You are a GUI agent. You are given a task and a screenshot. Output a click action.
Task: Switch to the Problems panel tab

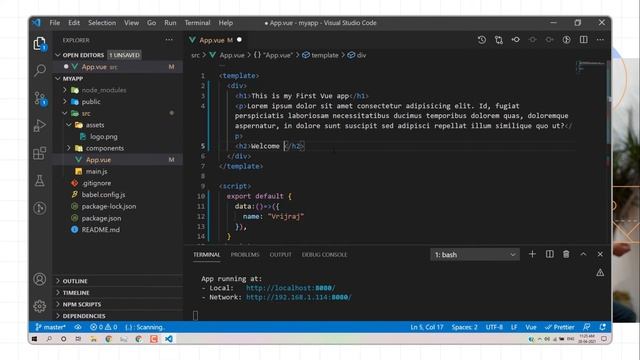pos(245,254)
